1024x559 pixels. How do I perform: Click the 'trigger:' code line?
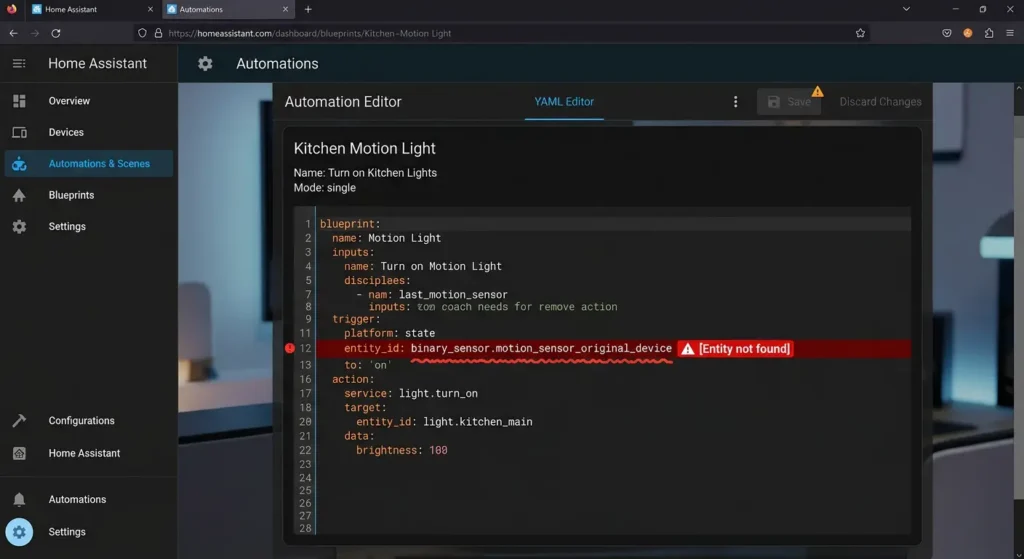356,319
